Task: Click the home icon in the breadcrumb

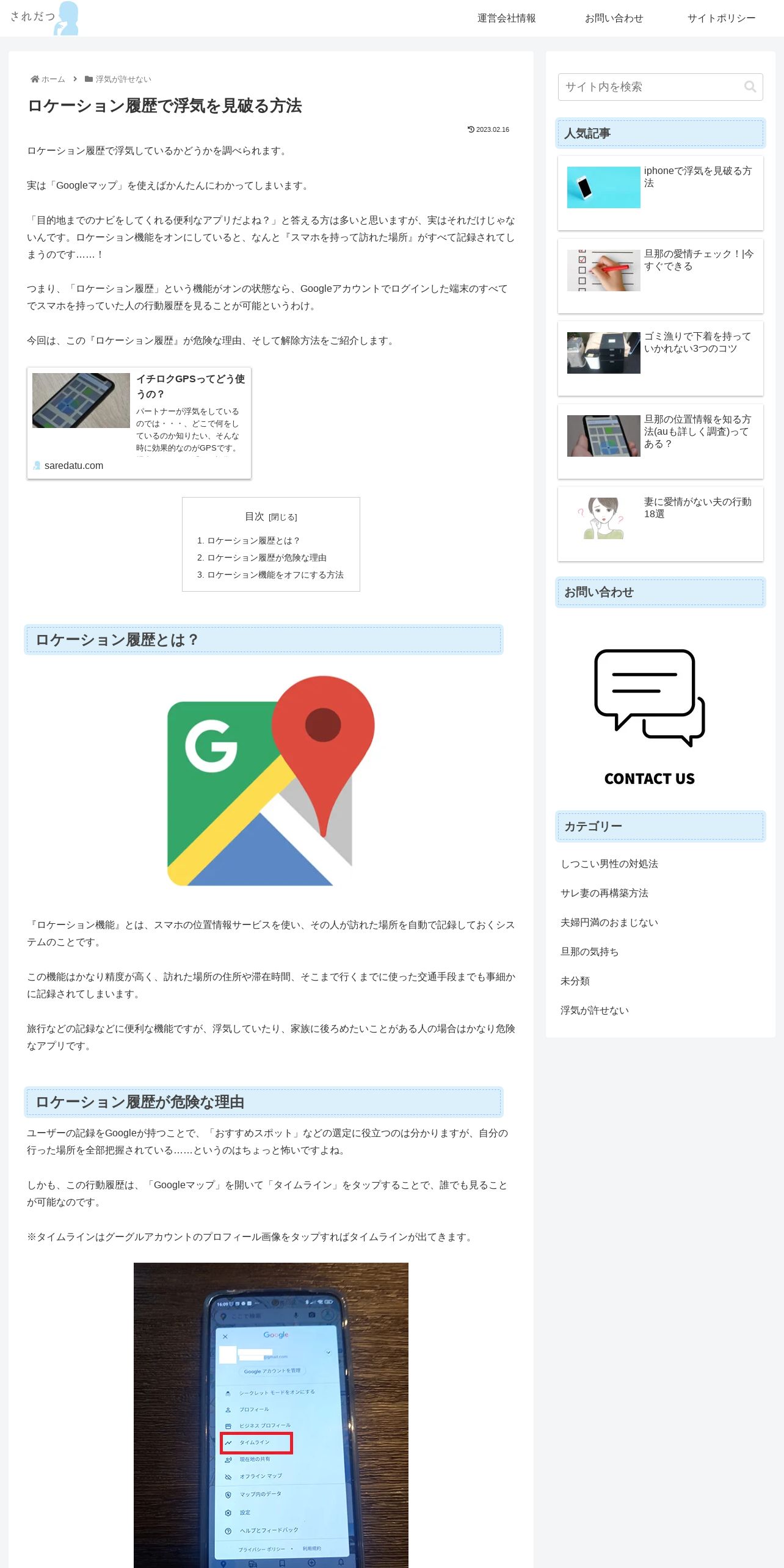Action: coord(35,79)
